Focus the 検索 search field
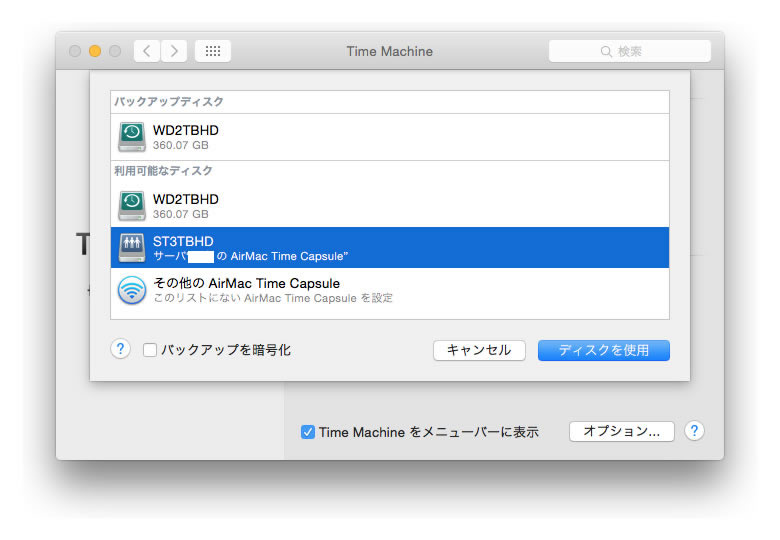 click(x=630, y=51)
